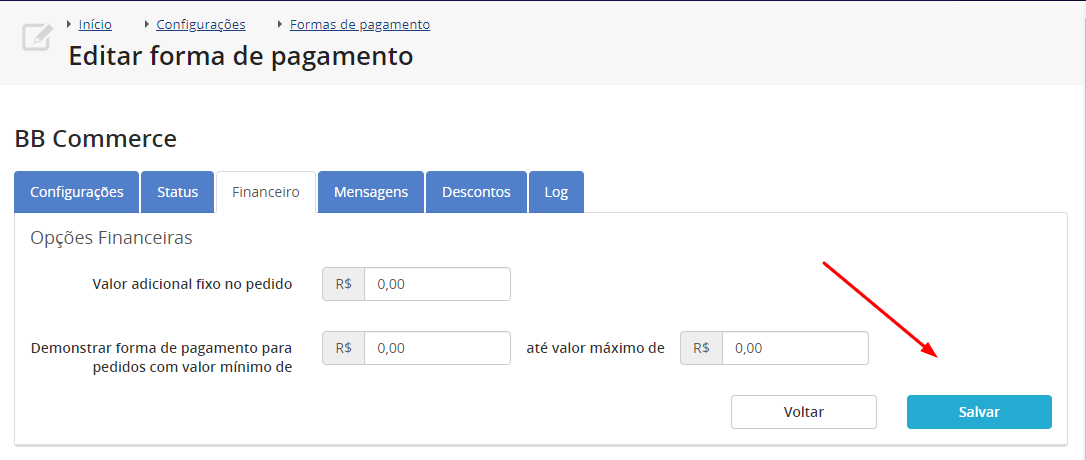Click the R$ prefix of Valor adicional field

click(x=344, y=284)
